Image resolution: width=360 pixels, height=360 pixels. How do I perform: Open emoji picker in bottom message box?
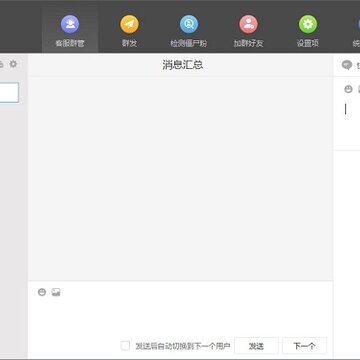coord(42,292)
